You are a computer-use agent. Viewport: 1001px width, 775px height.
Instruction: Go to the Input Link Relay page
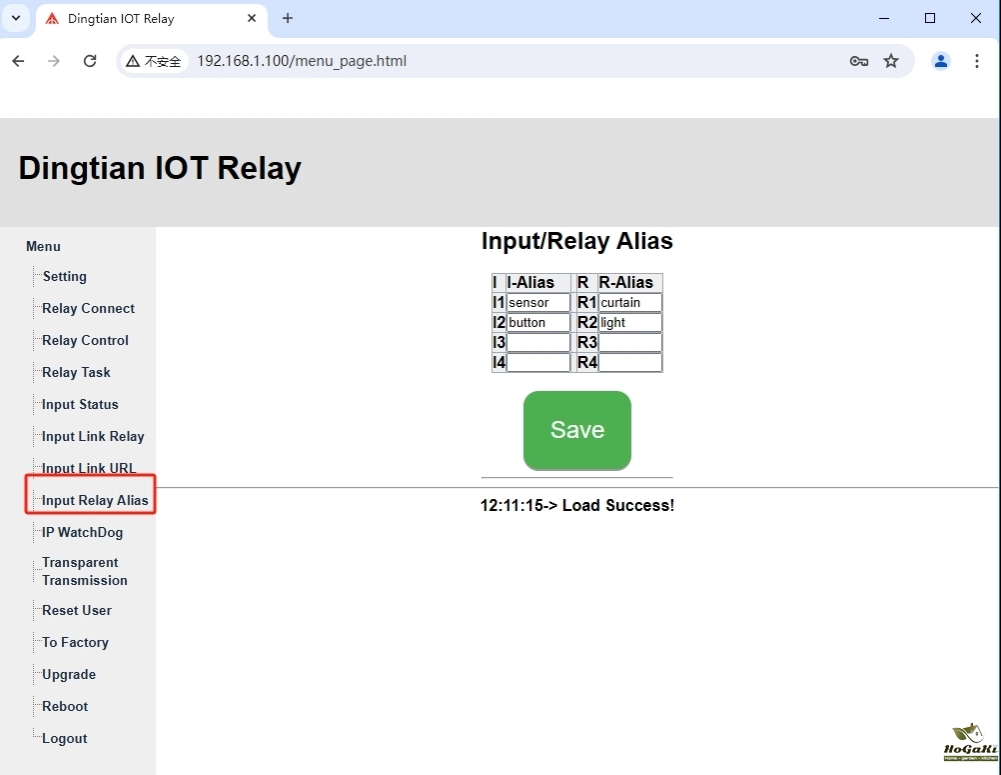click(x=93, y=436)
